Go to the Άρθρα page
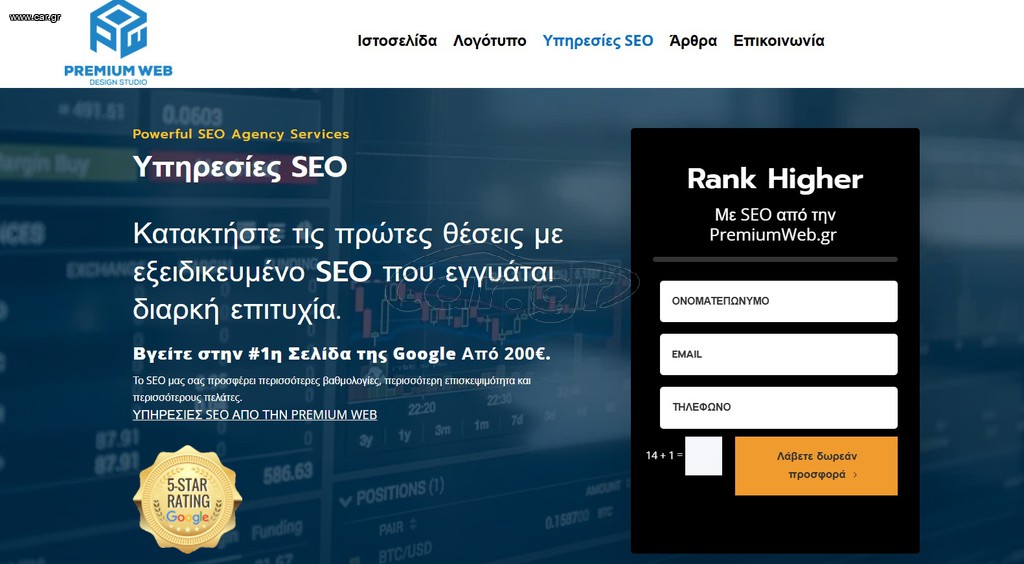Image resolution: width=1024 pixels, height=564 pixels. point(693,40)
